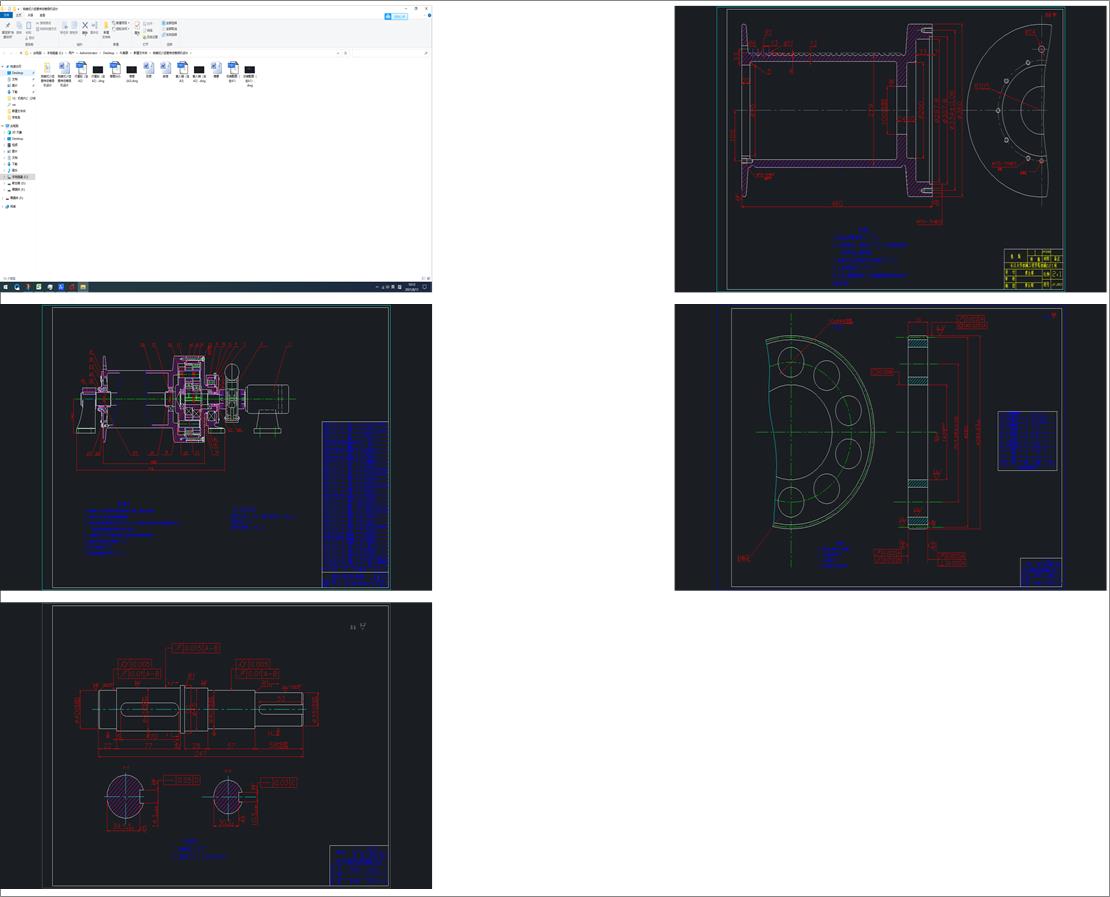The image size is (1110, 897).
Task: Click the Paste clipboard icon in ribbon
Action: click(x=29, y=26)
